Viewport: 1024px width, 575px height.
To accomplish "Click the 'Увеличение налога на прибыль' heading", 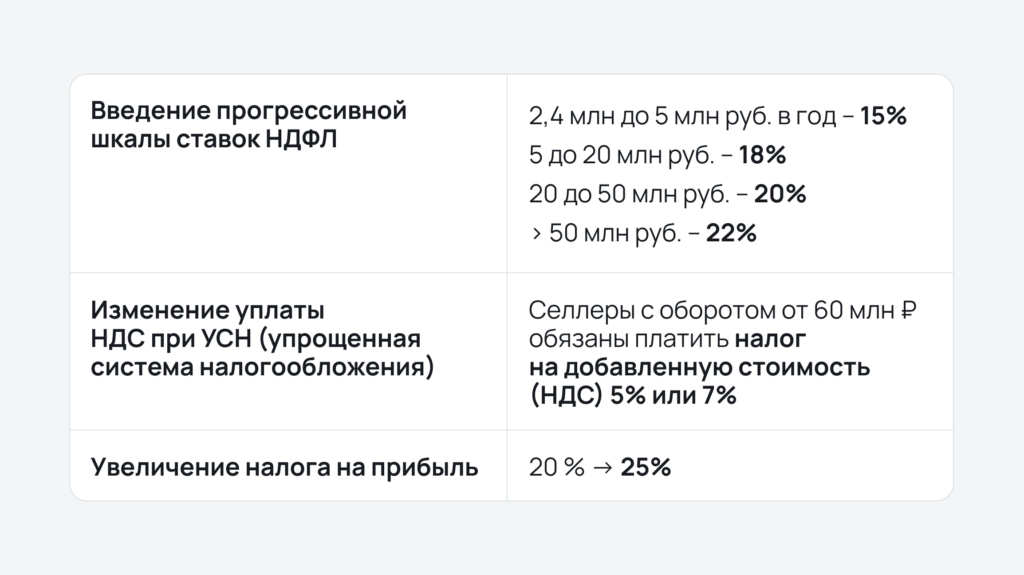I will coord(284,466).
